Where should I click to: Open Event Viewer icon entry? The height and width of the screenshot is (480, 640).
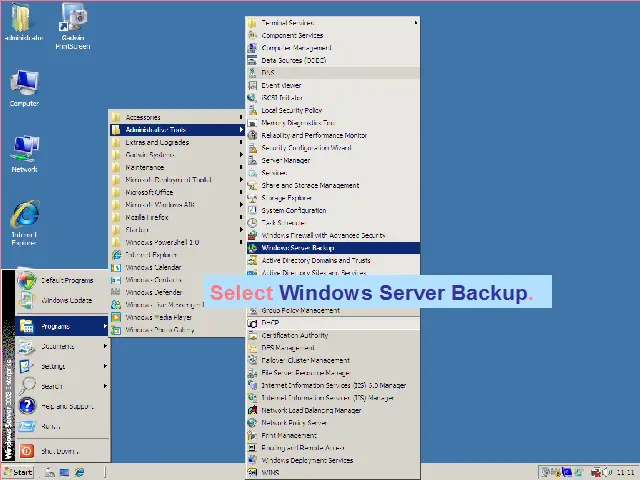(x=253, y=85)
